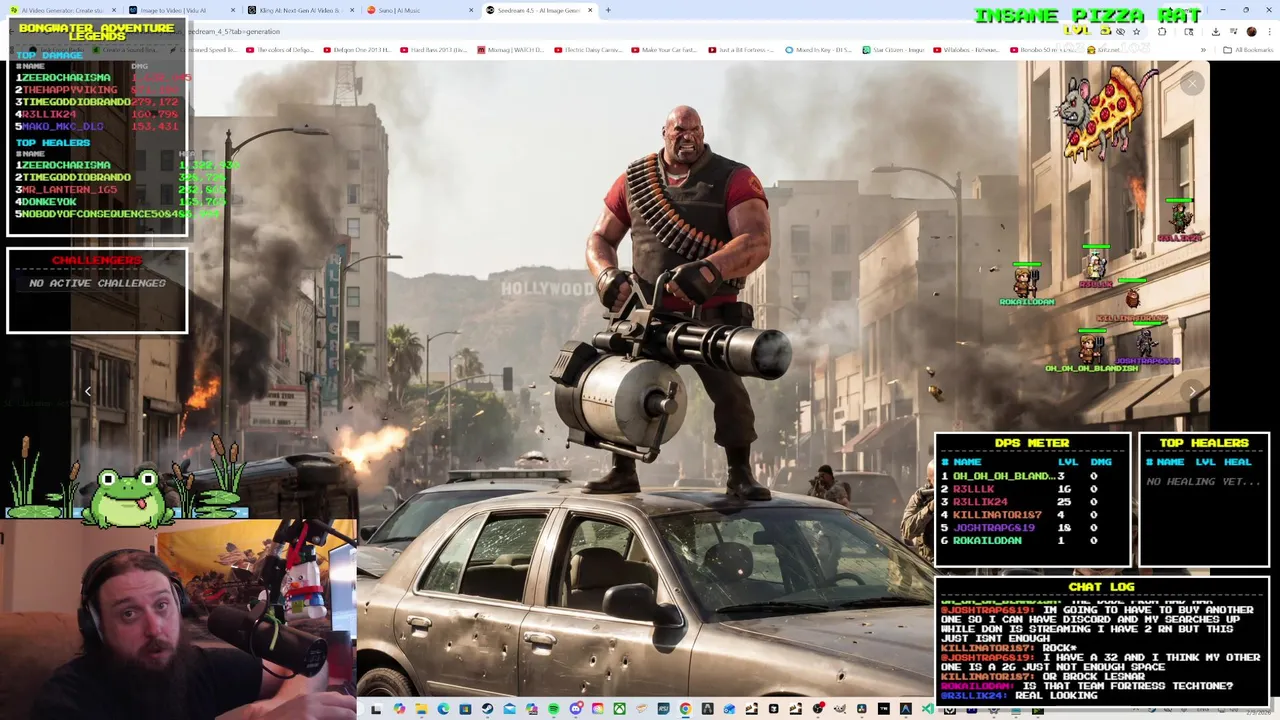Open the browser downloads icon
The width and height of the screenshot is (1280, 720).
point(1215,31)
